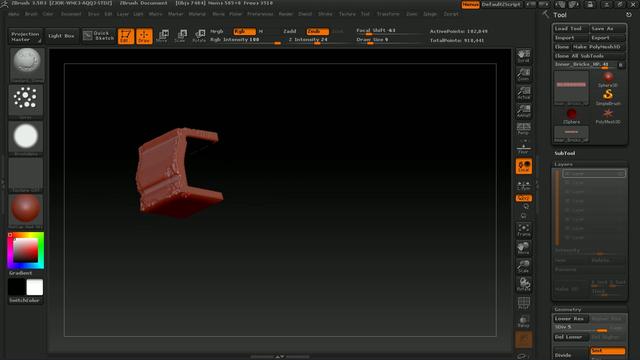Select the Sphere3D tool
This screenshot has width=640, height=360.
click(x=608, y=79)
